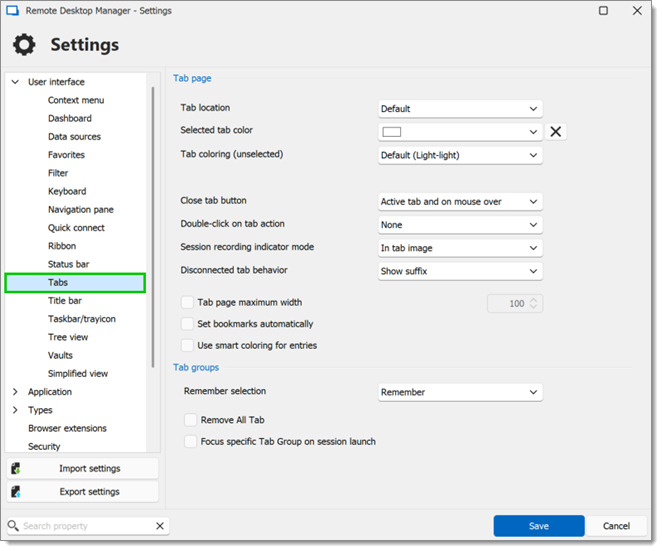Viewport: 662px width, 551px height.
Task: Open Status bar settings
Action: 68,264
